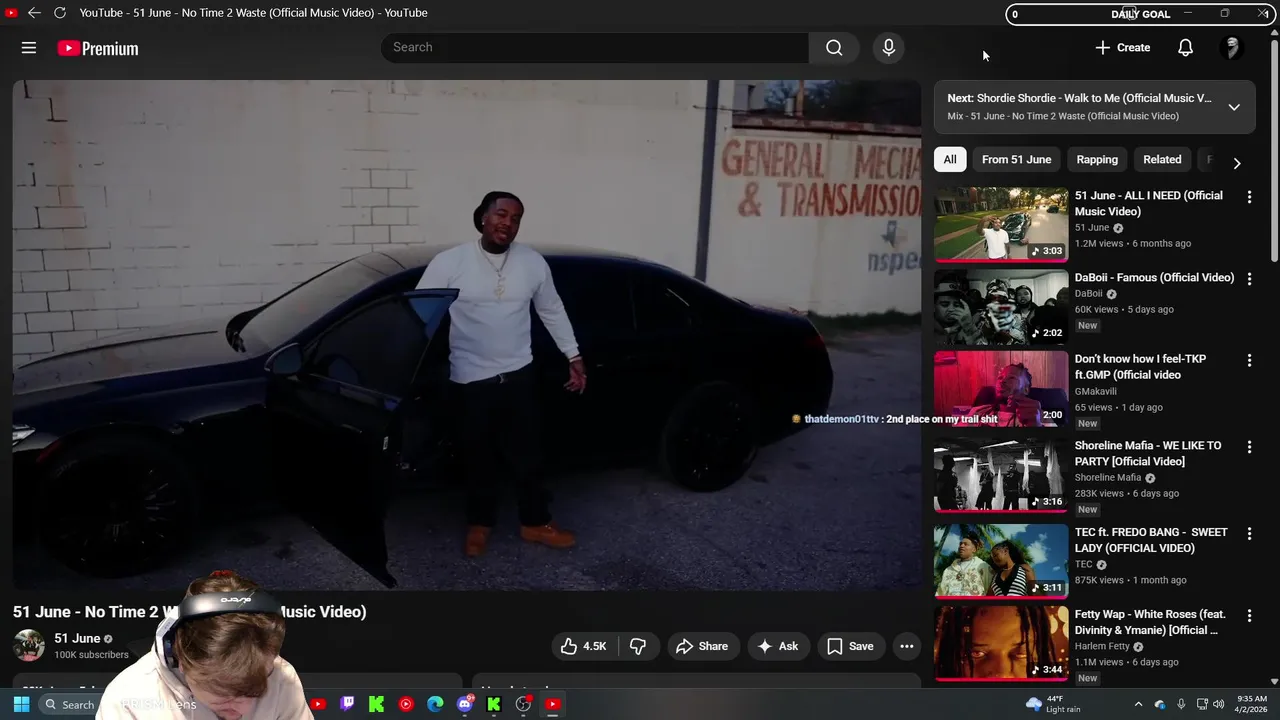The width and height of the screenshot is (1280, 720).
Task: Reload the page
Action: [x=59, y=13]
